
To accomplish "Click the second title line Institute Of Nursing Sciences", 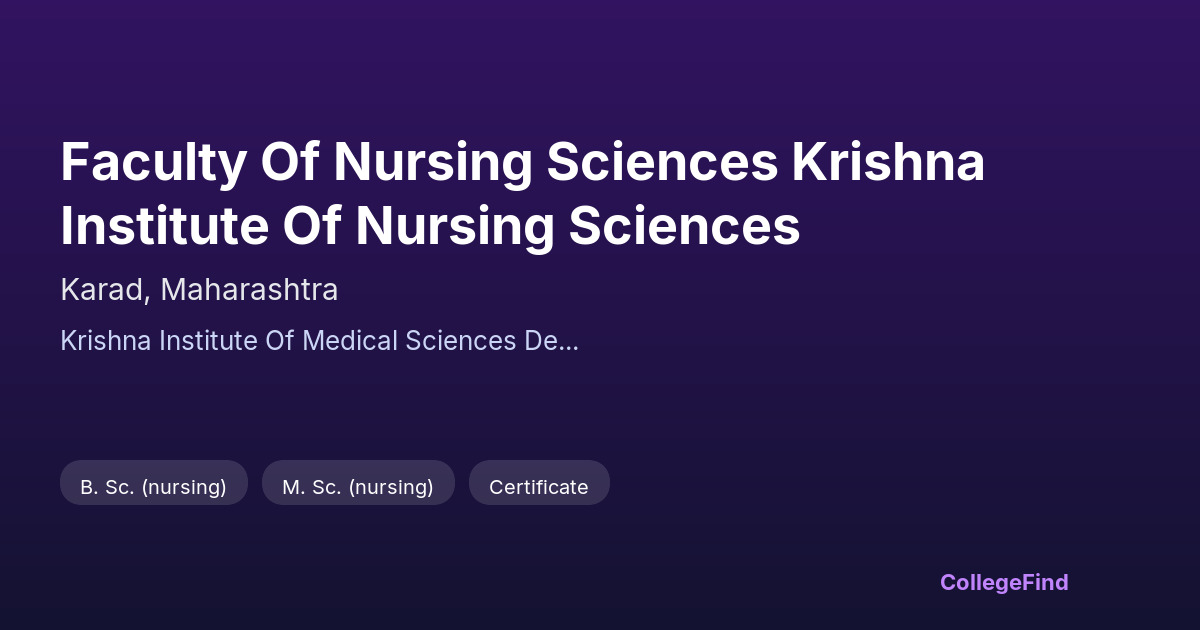I will click(430, 226).
